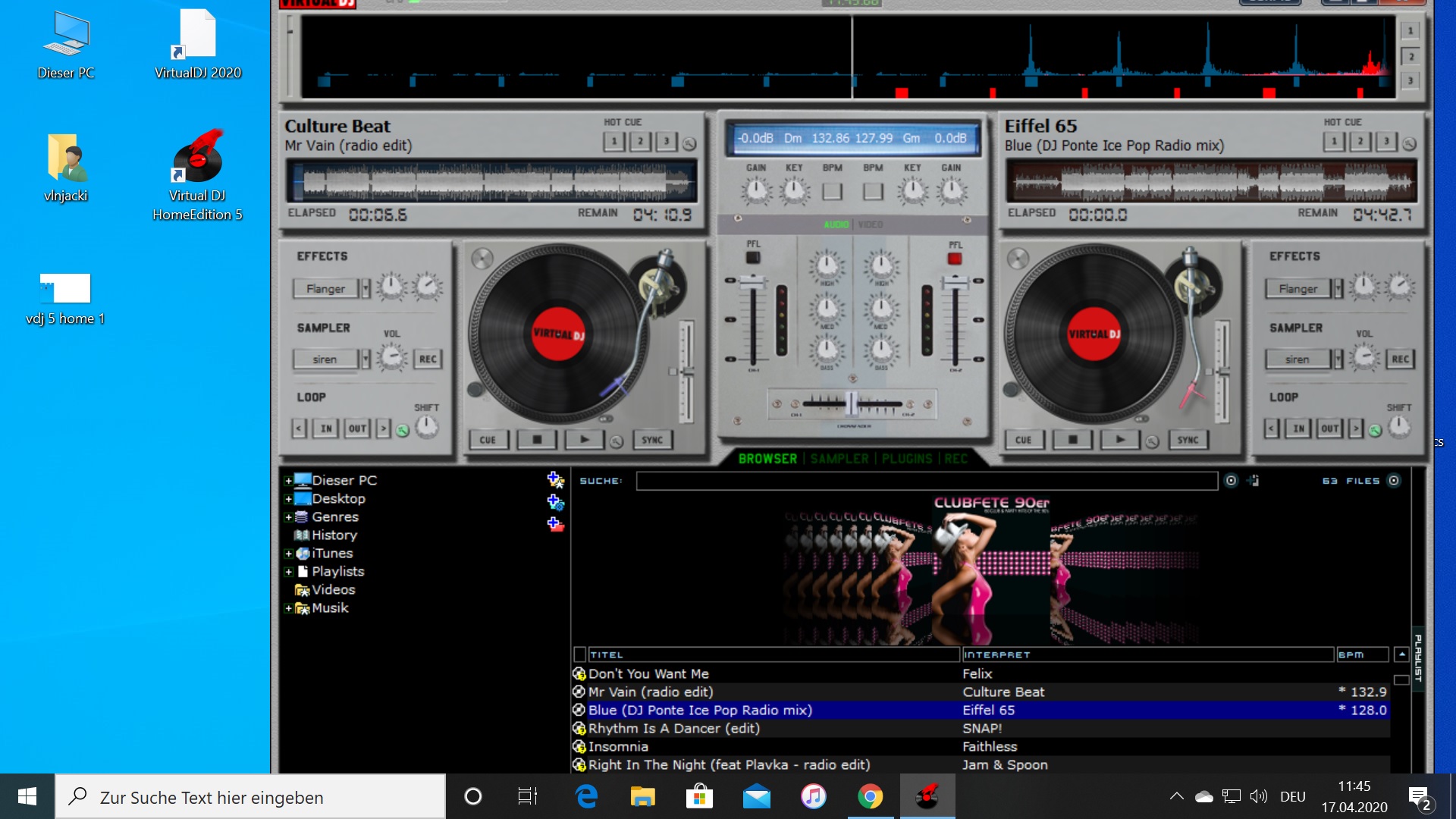Open History folder
This screenshot has width=1456, height=819.
326,535
